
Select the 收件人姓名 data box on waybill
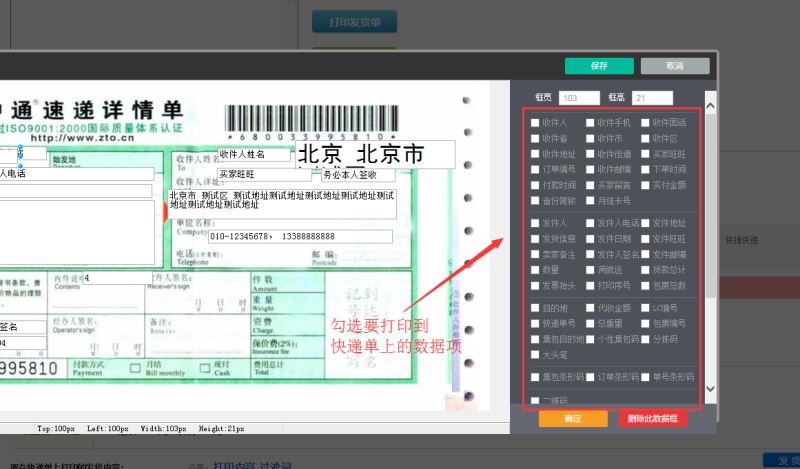click(254, 155)
